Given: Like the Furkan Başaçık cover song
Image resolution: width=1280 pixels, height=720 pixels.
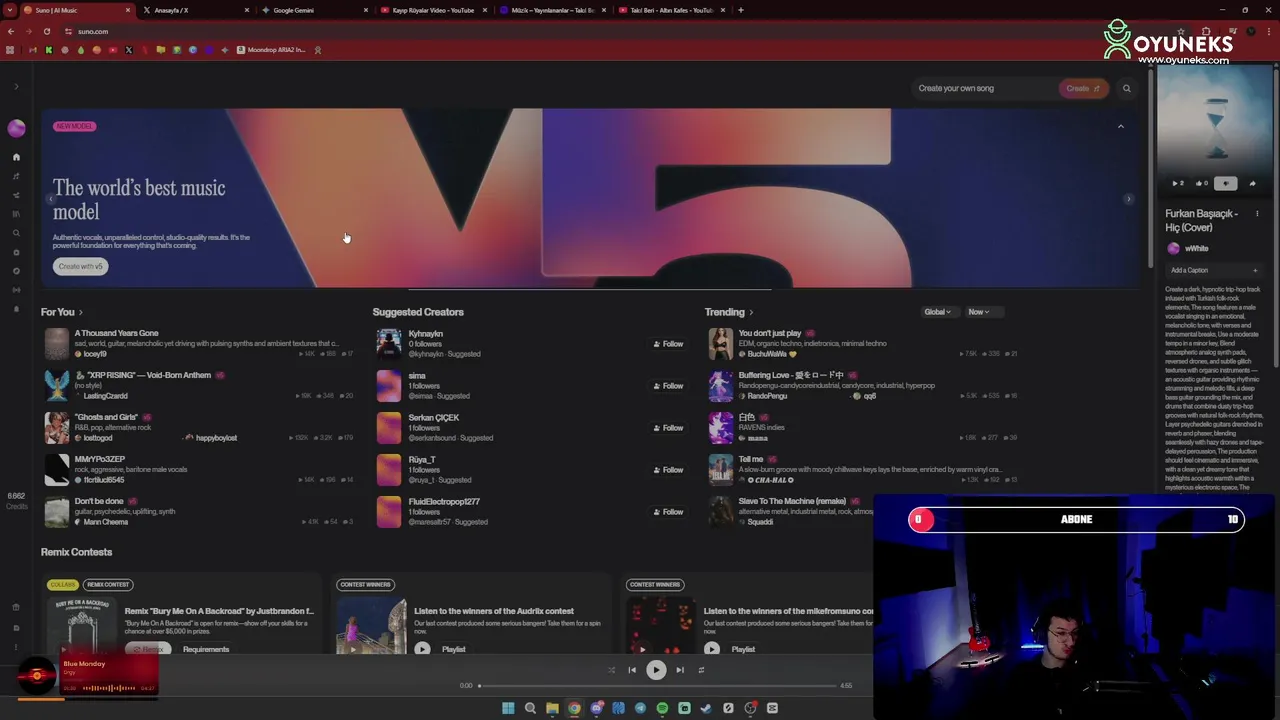Looking at the screenshot, I should [x=1201, y=183].
